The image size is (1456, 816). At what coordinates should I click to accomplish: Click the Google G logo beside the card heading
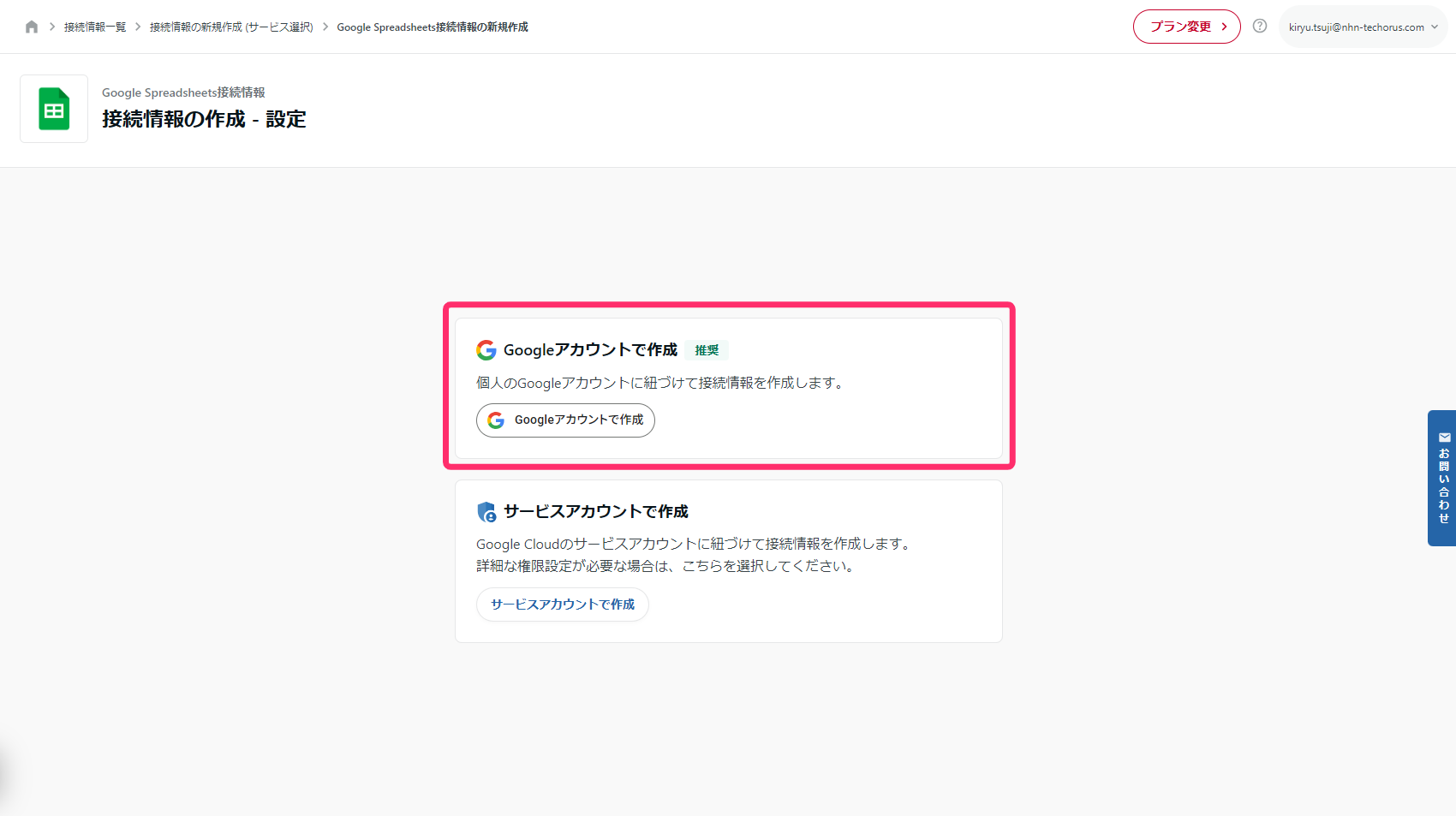tap(486, 350)
